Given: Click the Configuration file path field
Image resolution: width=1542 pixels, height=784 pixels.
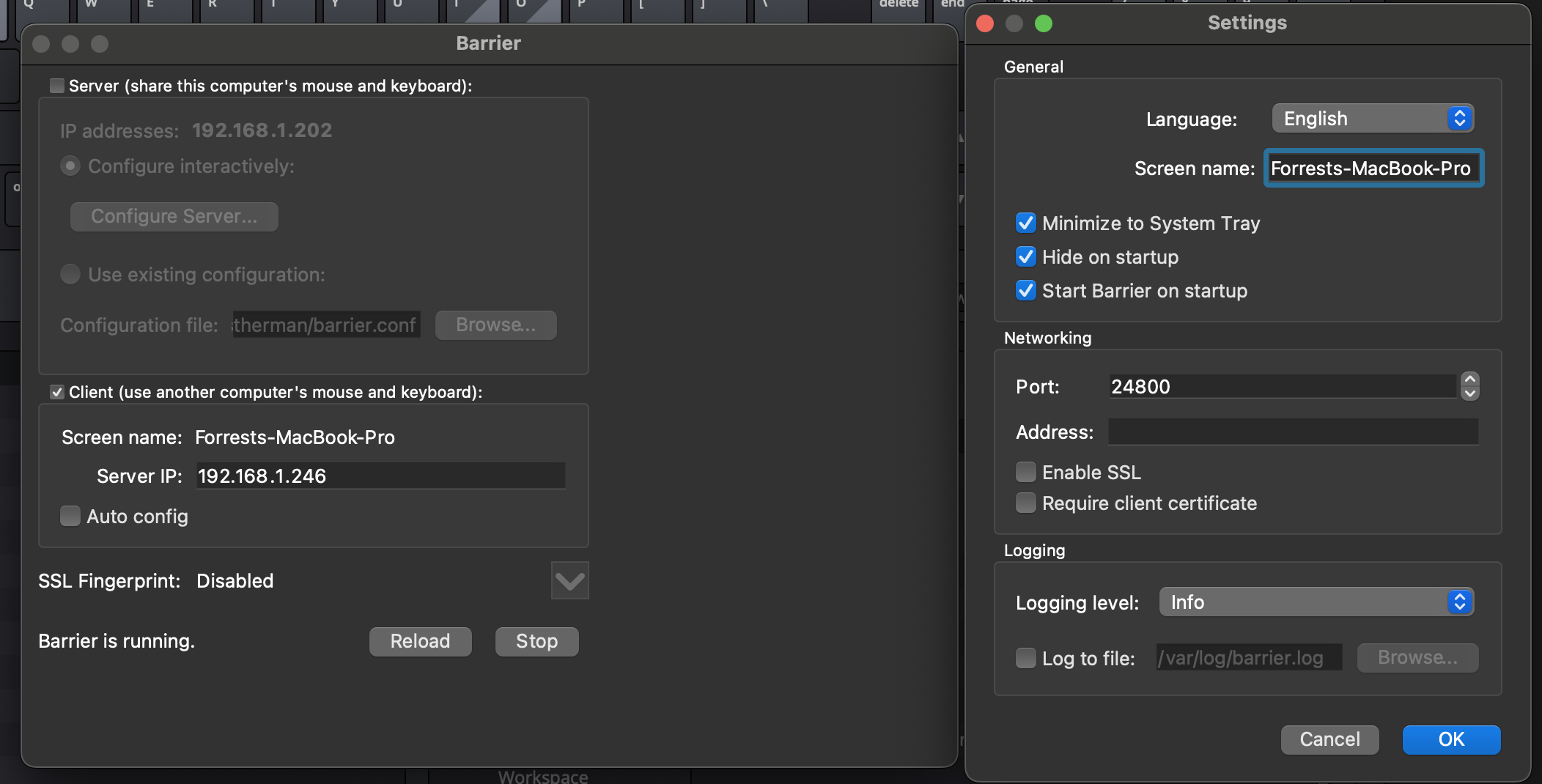Looking at the screenshot, I should pyautogui.click(x=326, y=325).
